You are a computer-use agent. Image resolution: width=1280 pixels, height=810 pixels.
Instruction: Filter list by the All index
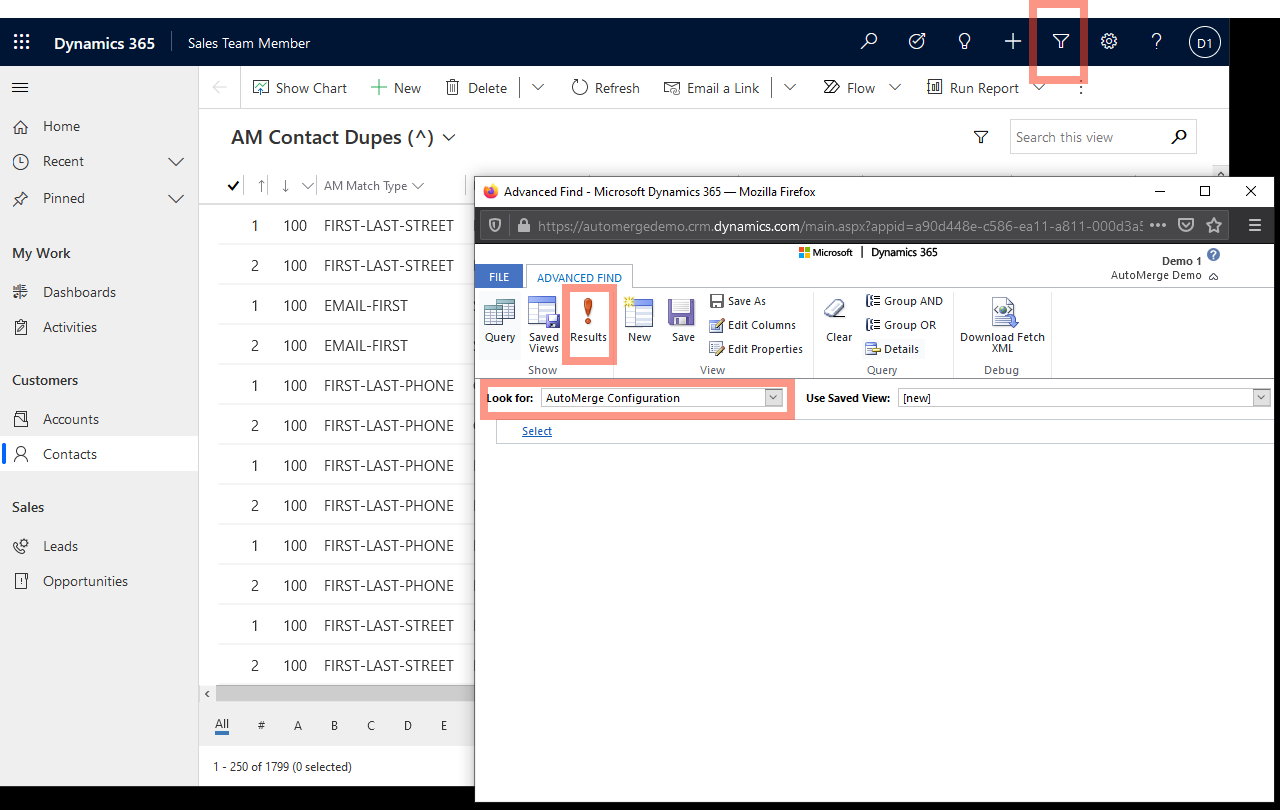(x=222, y=725)
